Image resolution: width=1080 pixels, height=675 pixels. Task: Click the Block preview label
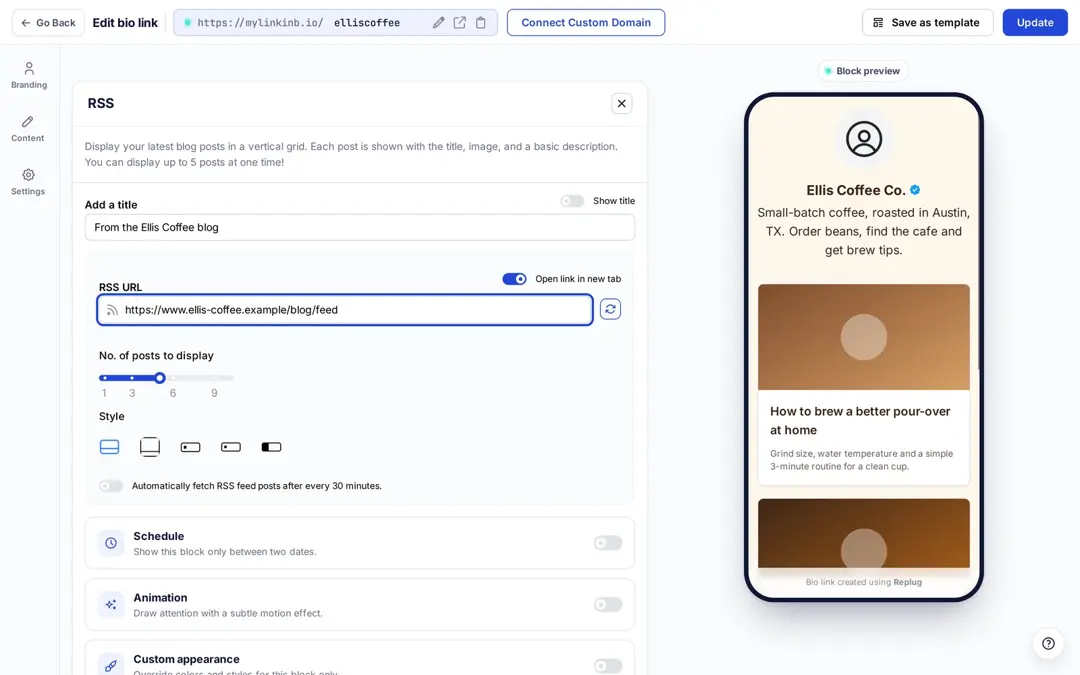tap(863, 71)
